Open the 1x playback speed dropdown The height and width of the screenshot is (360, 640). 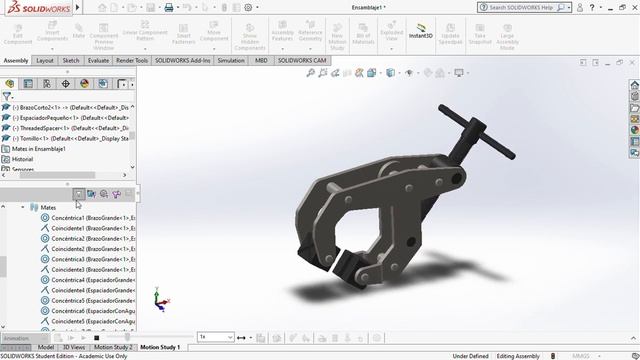point(216,337)
